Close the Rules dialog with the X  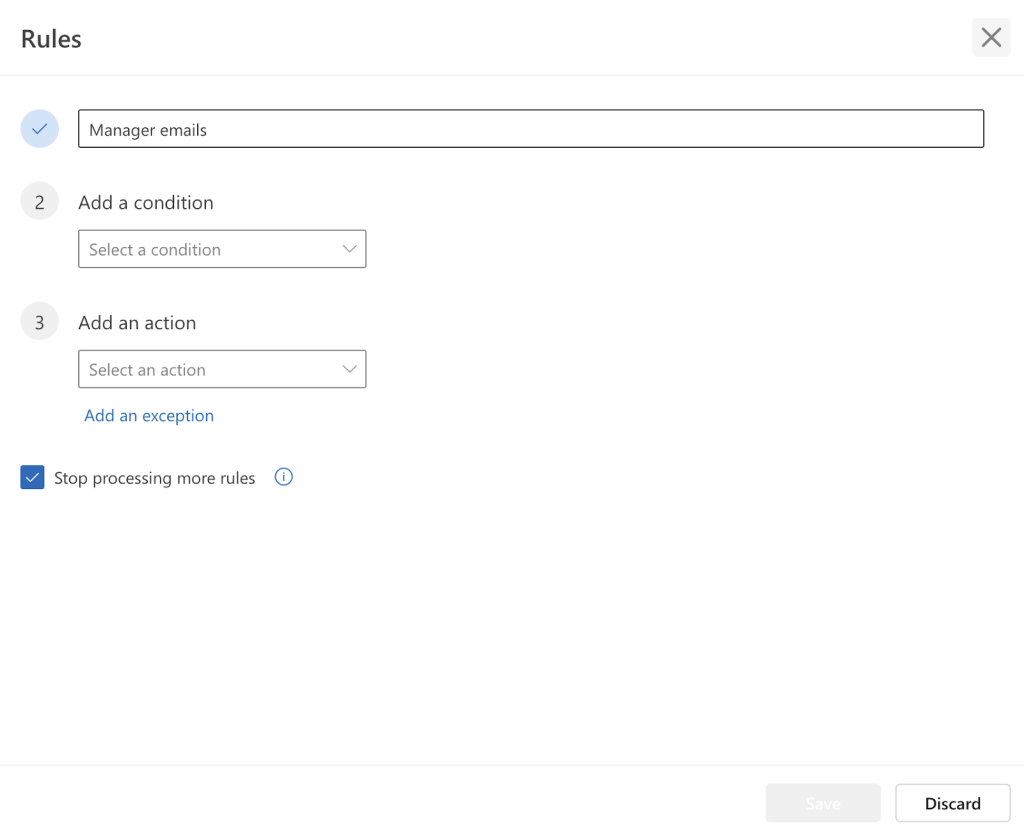tap(990, 37)
